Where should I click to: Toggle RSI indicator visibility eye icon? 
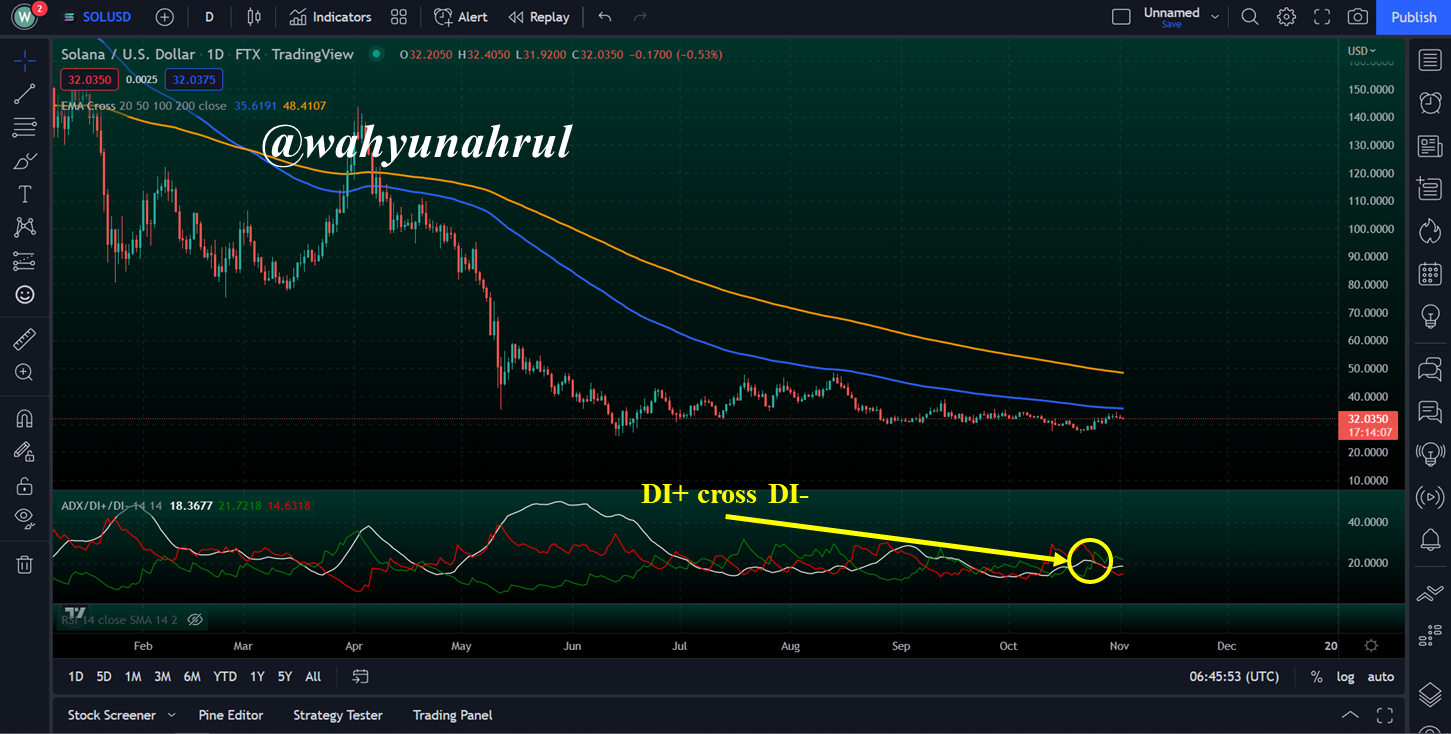[195, 620]
